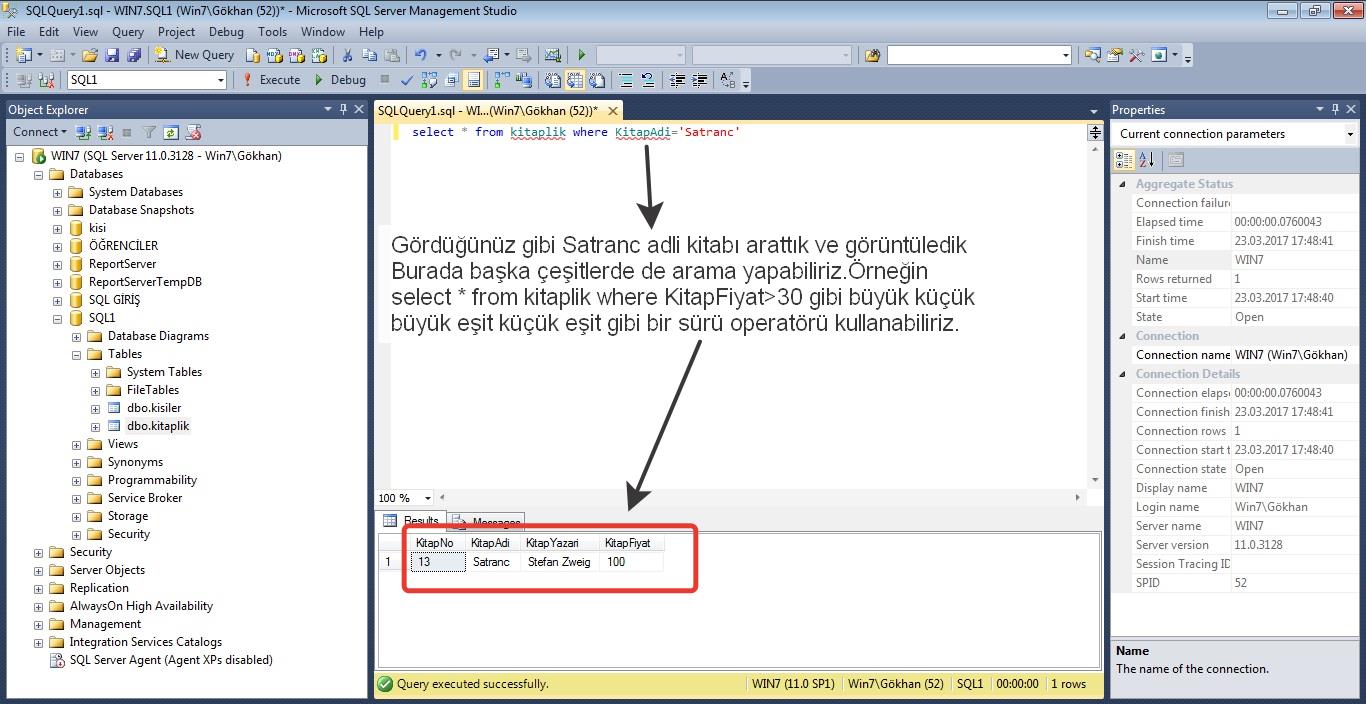This screenshot has height=704, width=1366.
Task: Collapse the SQL1 database node
Action: click(x=58, y=317)
